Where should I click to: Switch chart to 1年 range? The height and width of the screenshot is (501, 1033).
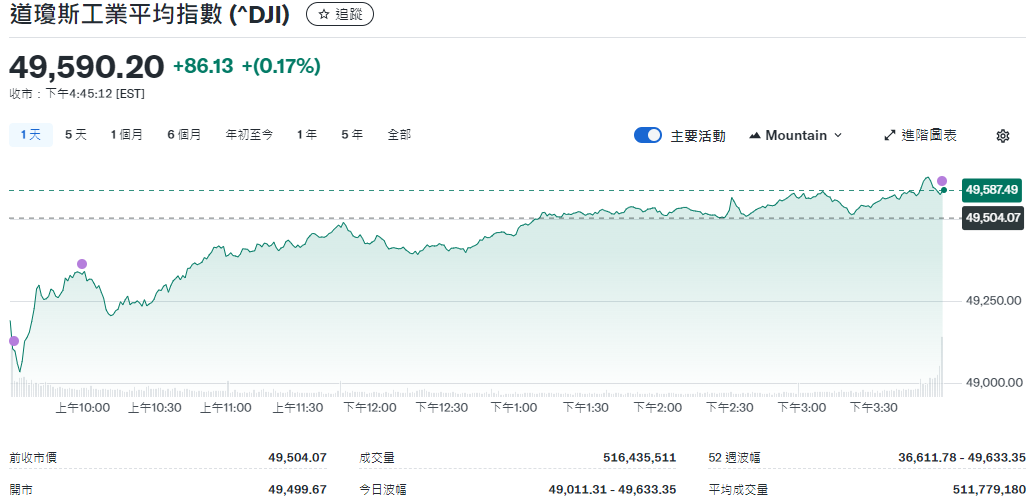(307, 135)
